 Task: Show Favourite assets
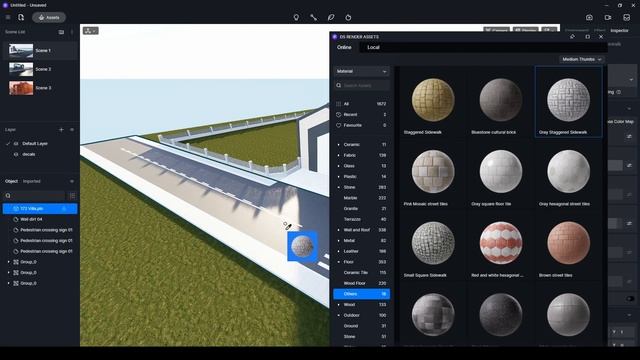pos(361,125)
